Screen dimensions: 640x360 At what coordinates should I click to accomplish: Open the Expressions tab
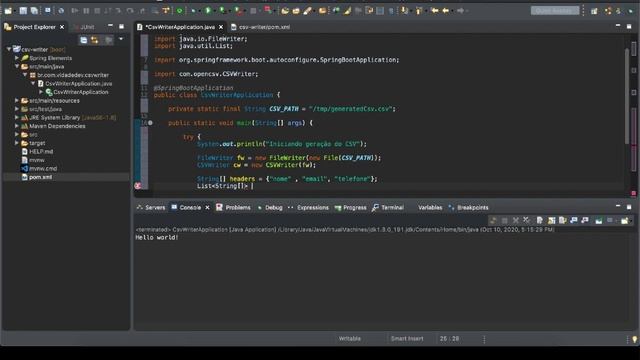309,207
